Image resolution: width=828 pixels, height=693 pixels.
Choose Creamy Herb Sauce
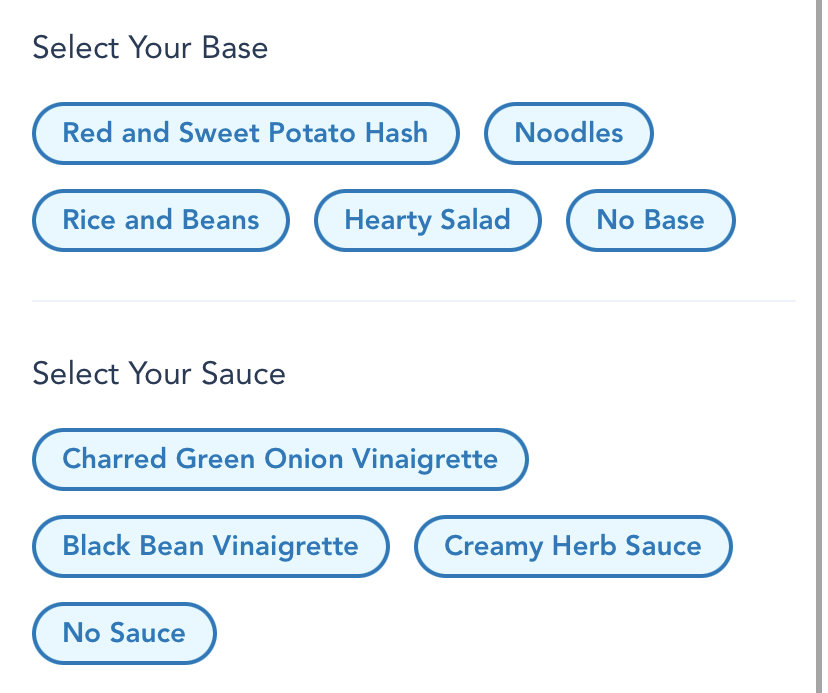pyautogui.click(x=573, y=546)
